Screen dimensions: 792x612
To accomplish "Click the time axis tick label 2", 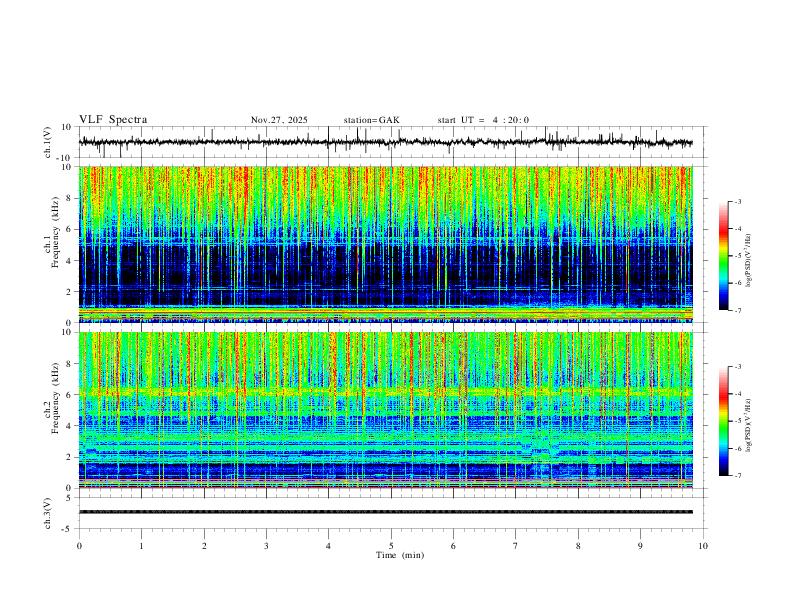I will point(204,546).
